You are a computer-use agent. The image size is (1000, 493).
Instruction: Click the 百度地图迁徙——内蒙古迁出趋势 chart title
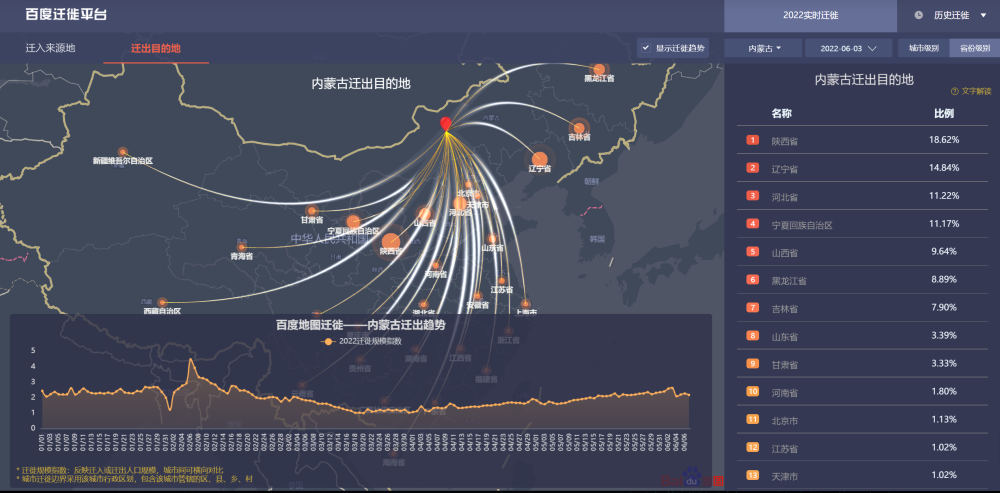coord(360,325)
